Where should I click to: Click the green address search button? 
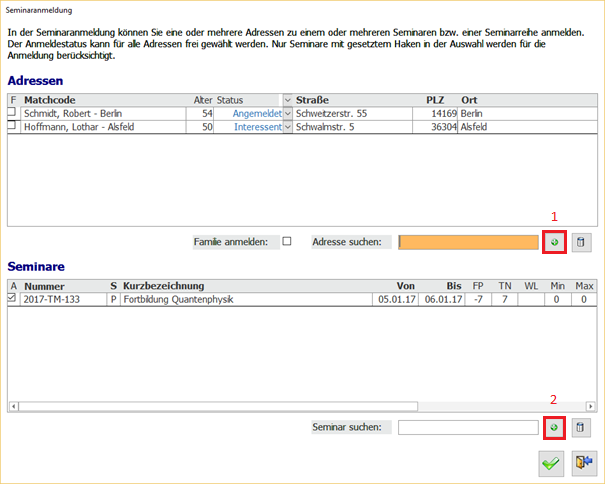(x=554, y=241)
